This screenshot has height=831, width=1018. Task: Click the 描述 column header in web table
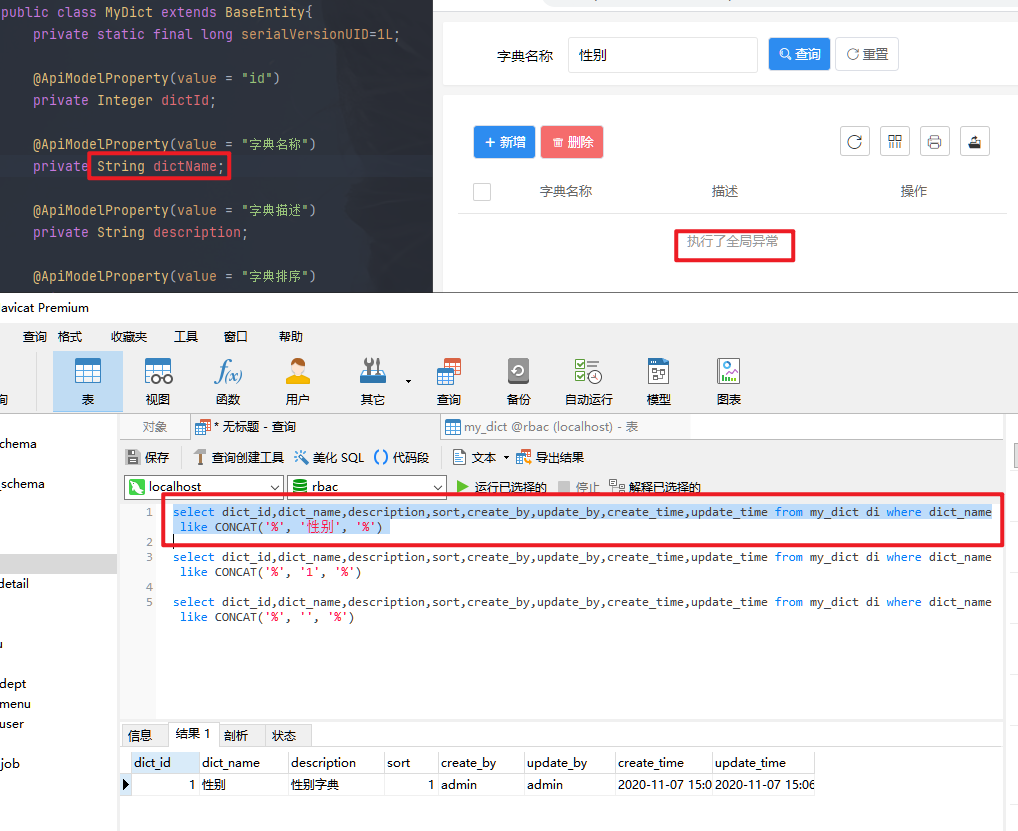[x=725, y=192]
